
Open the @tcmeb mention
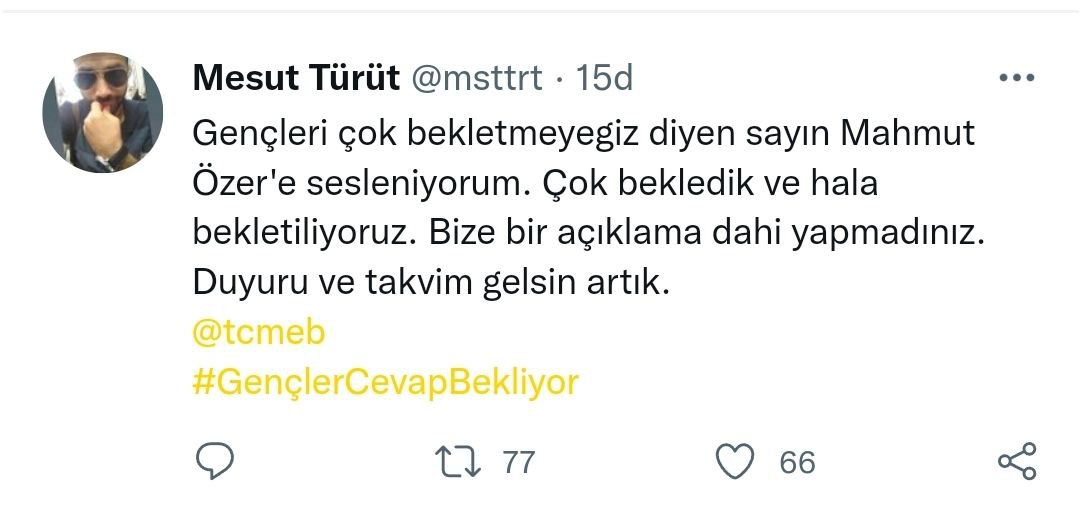(x=258, y=333)
